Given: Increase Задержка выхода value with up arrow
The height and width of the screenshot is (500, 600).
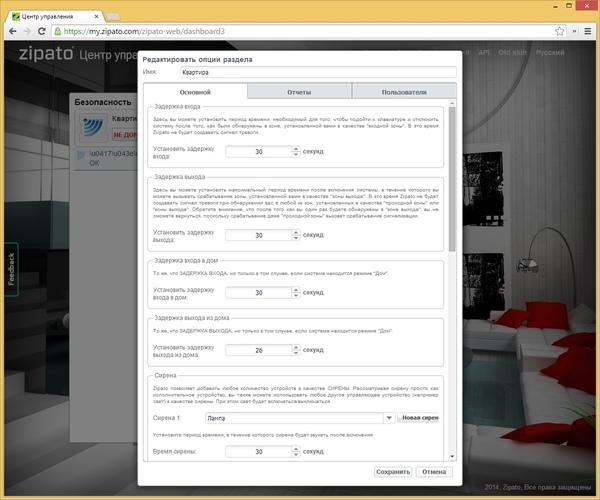Looking at the screenshot, I should (x=296, y=232).
